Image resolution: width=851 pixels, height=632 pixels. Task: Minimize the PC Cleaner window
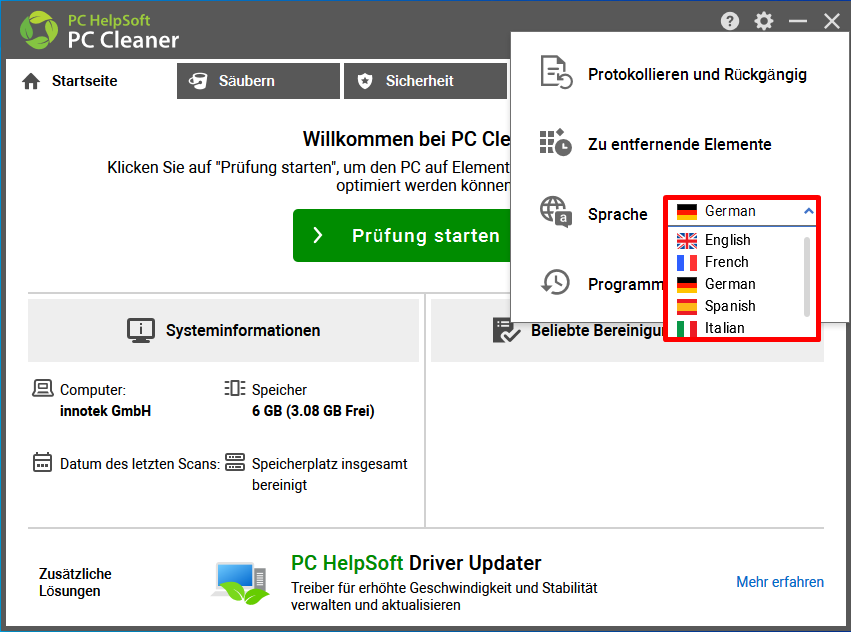tap(798, 21)
